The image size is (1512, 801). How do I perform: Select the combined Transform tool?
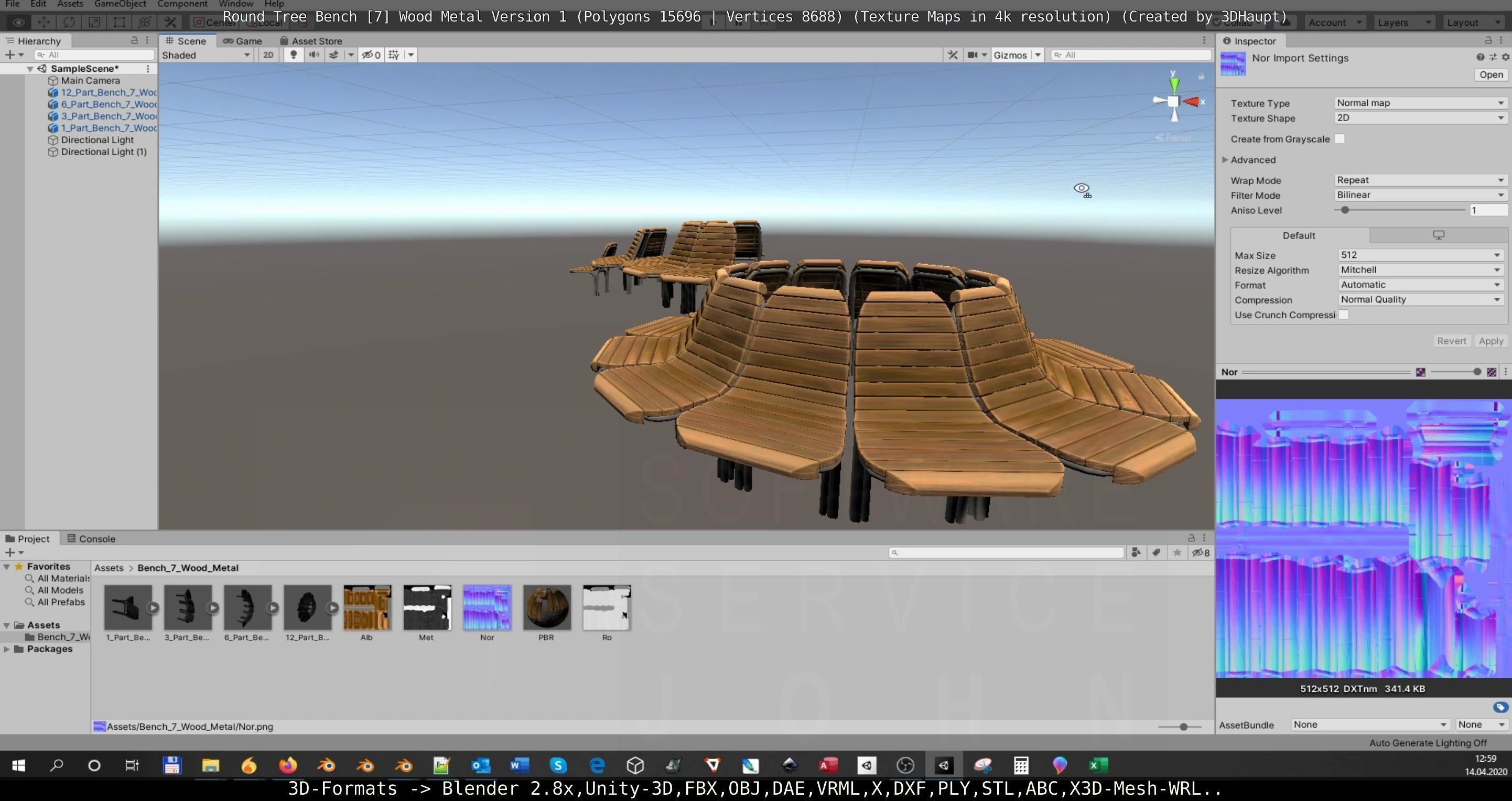(144, 23)
